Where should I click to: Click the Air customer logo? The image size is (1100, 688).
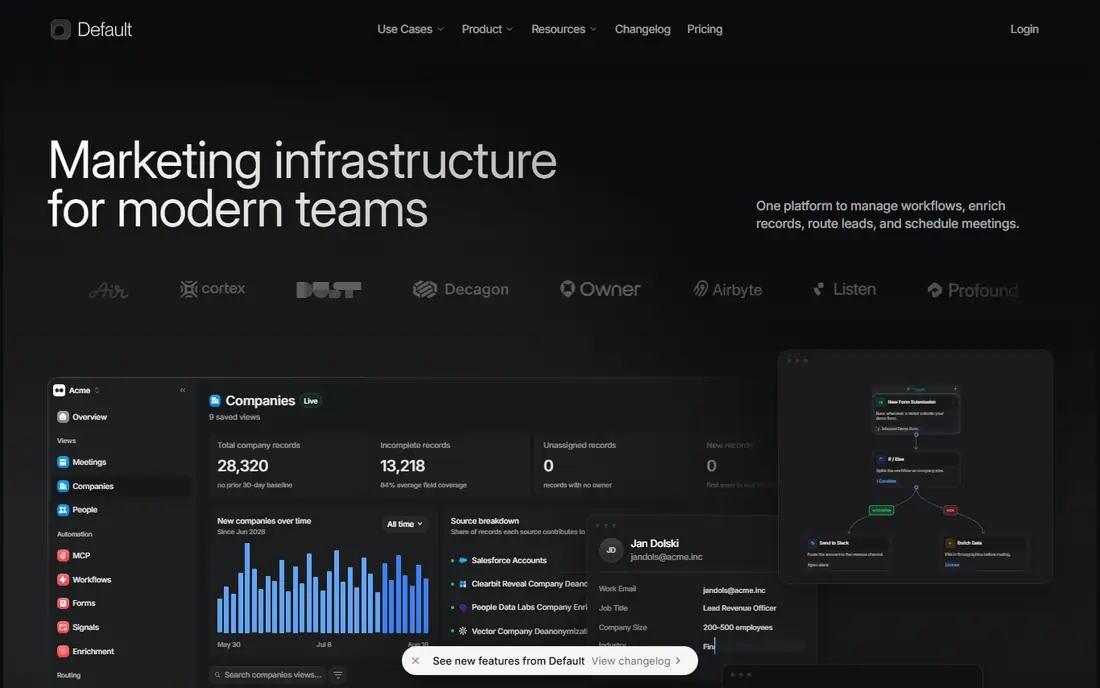tap(109, 290)
